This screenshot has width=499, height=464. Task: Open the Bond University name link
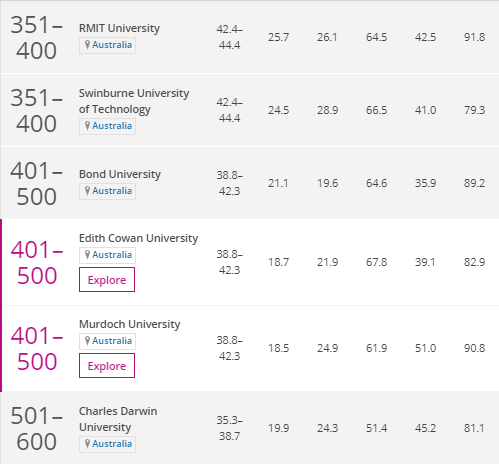(x=120, y=174)
